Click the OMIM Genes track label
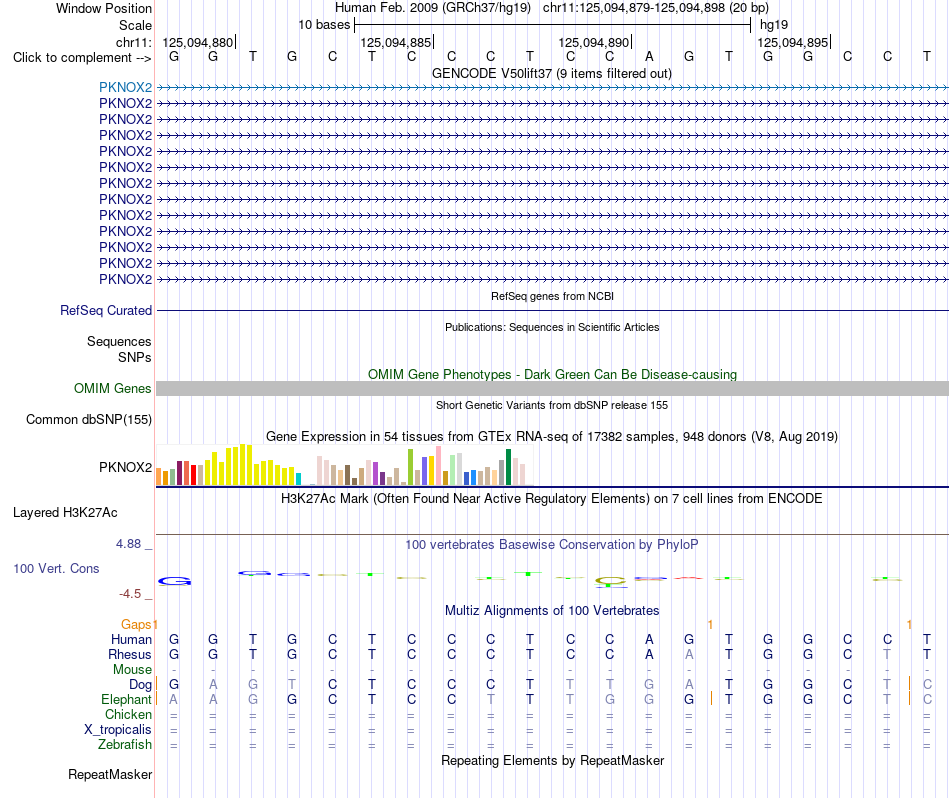Image resolution: width=950 pixels, height=798 pixels. pos(113,388)
